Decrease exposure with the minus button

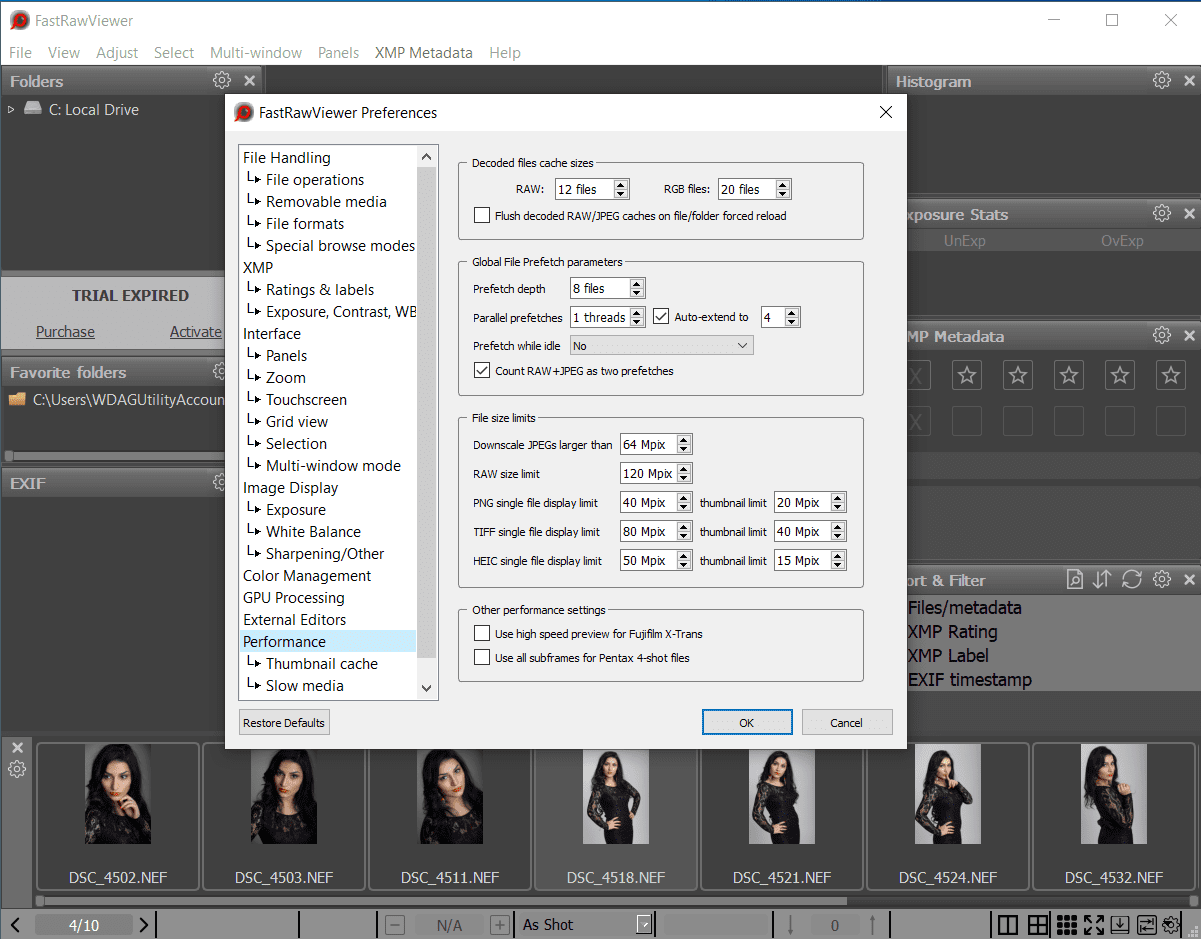395,925
